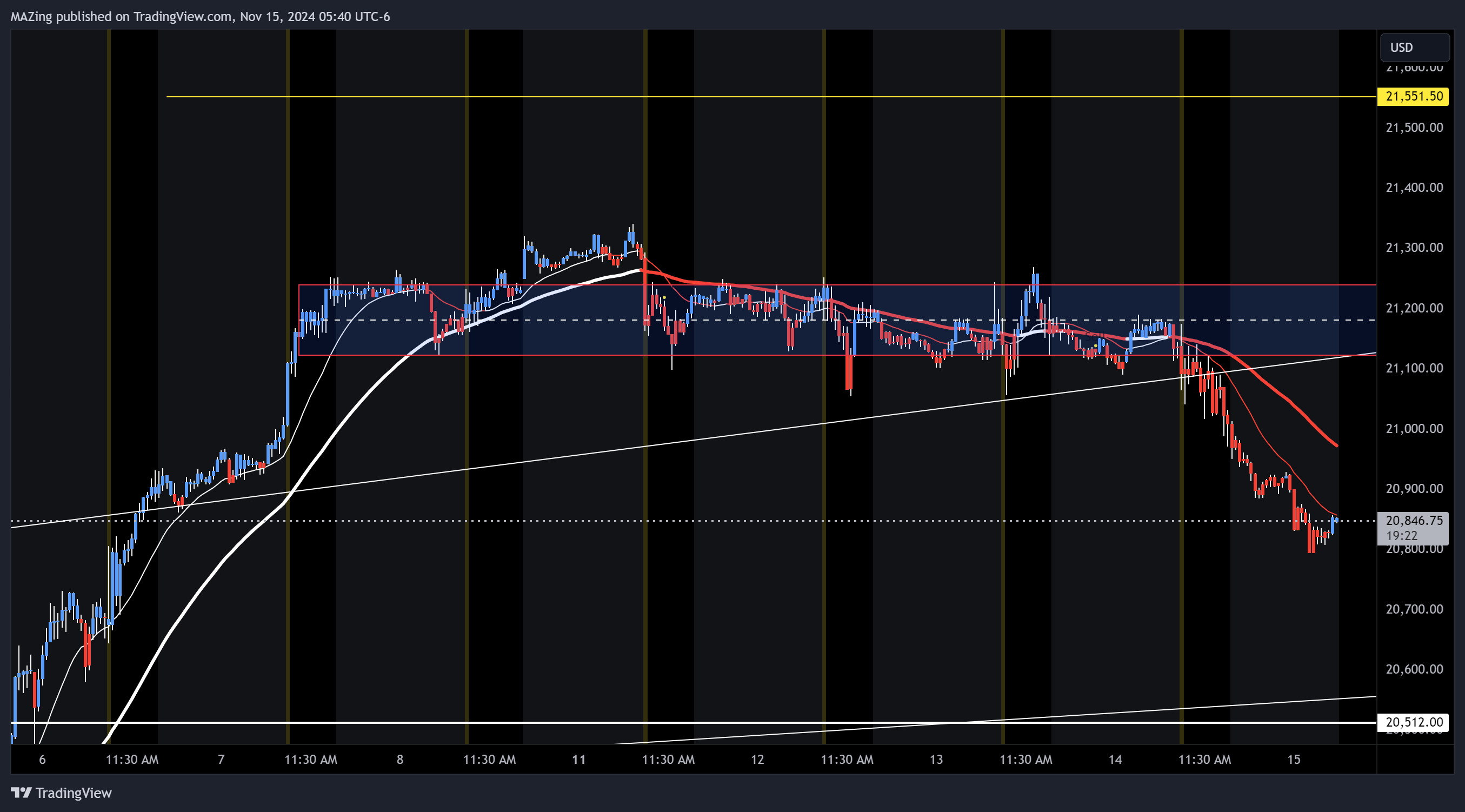Image resolution: width=1465 pixels, height=812 pixels.
Task: Click the 21,300.00 price scale label
Action: [x=1414, y=248]
